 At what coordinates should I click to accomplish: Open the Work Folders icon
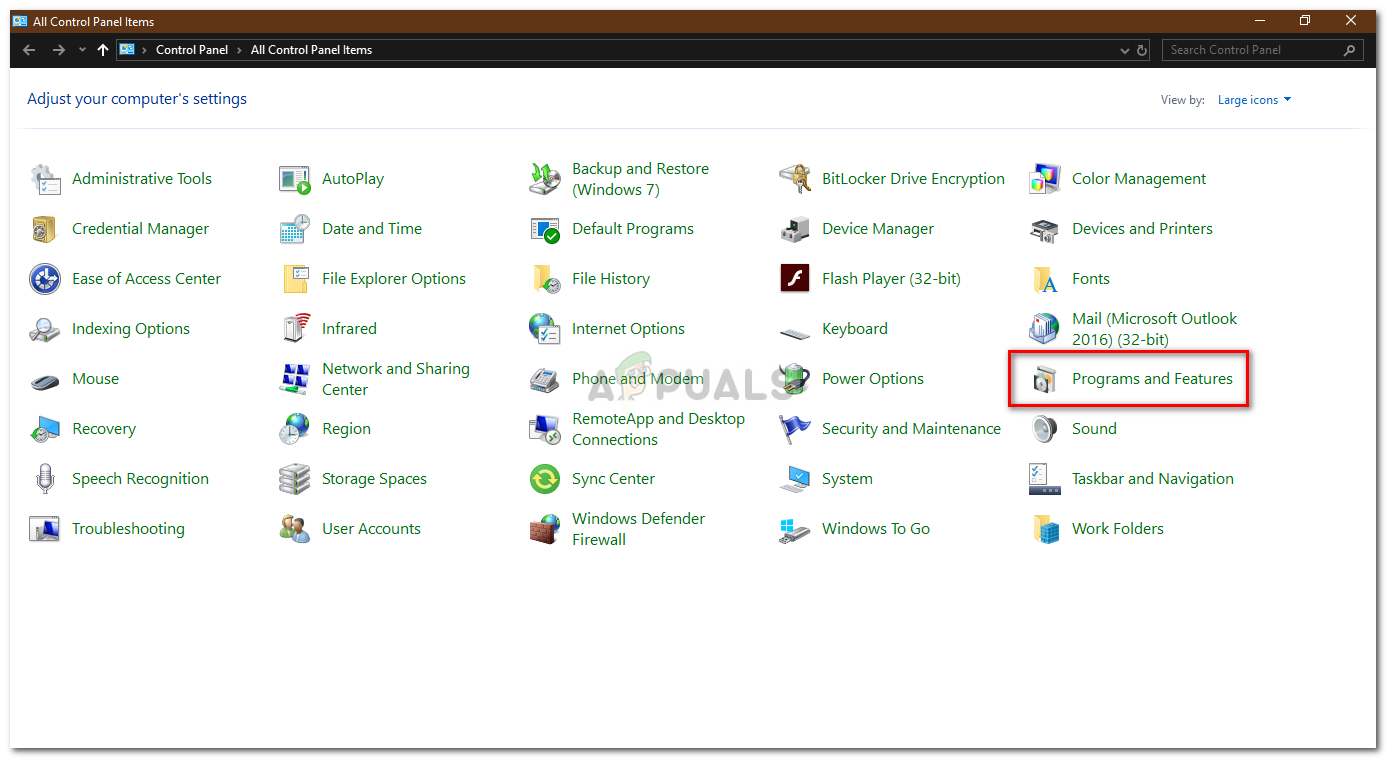(1045, 529)
